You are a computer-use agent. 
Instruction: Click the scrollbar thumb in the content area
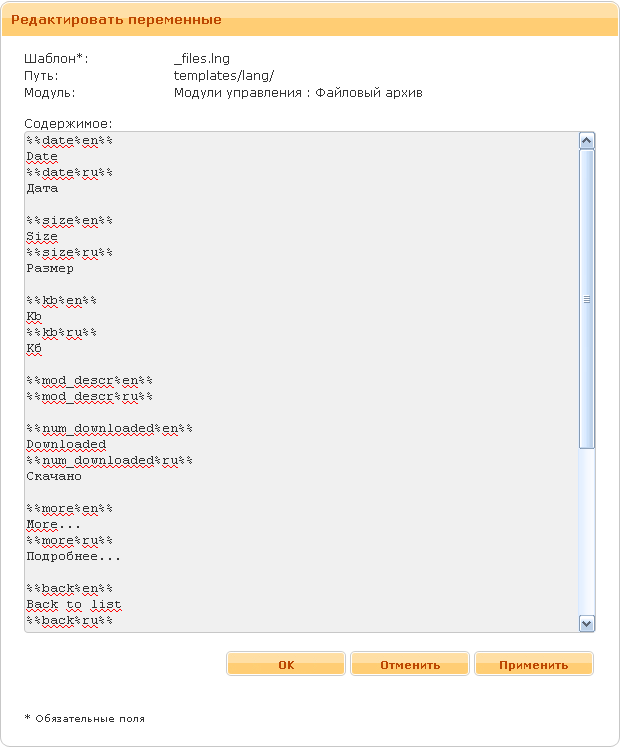587,298
